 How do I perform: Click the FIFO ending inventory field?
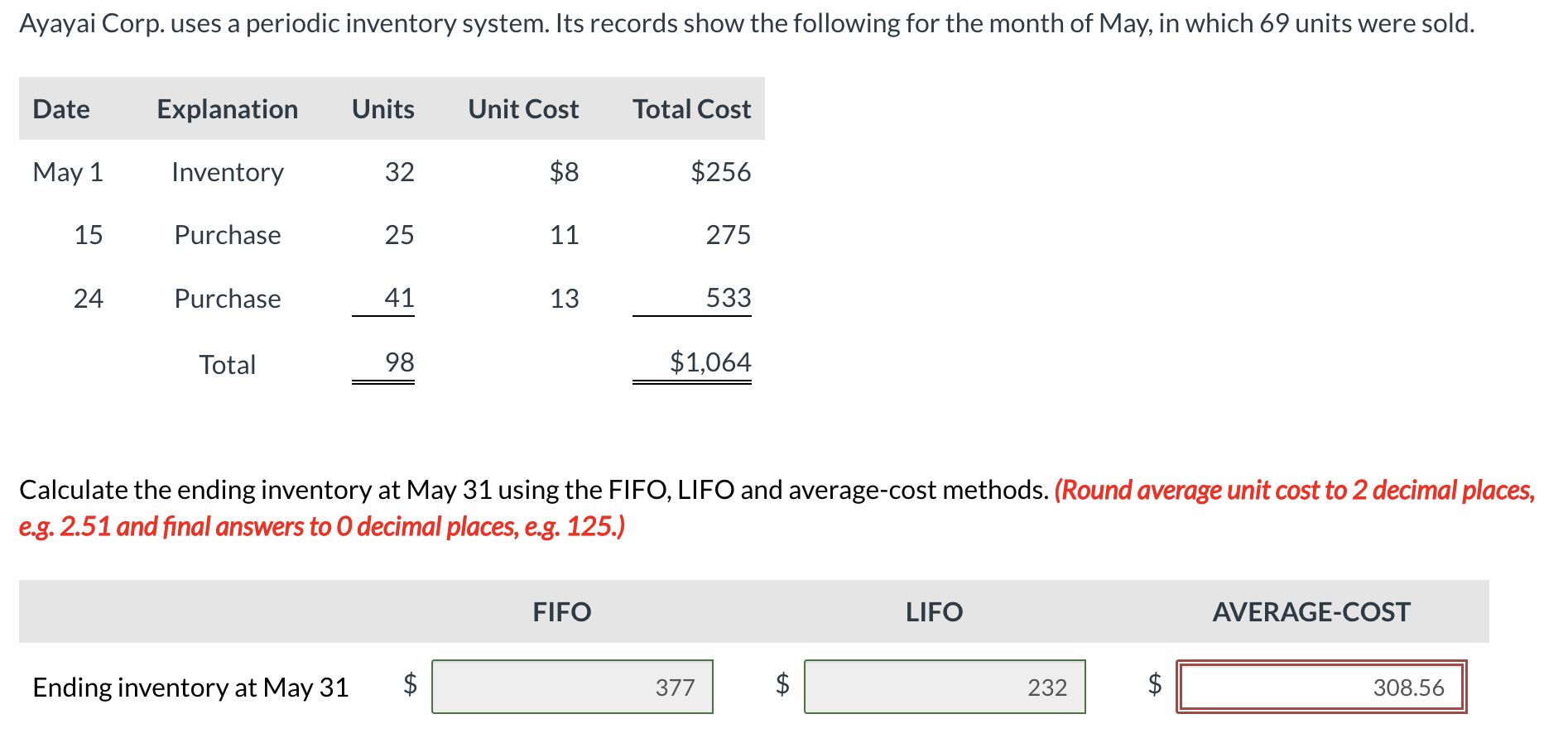(x=572, y=687)
